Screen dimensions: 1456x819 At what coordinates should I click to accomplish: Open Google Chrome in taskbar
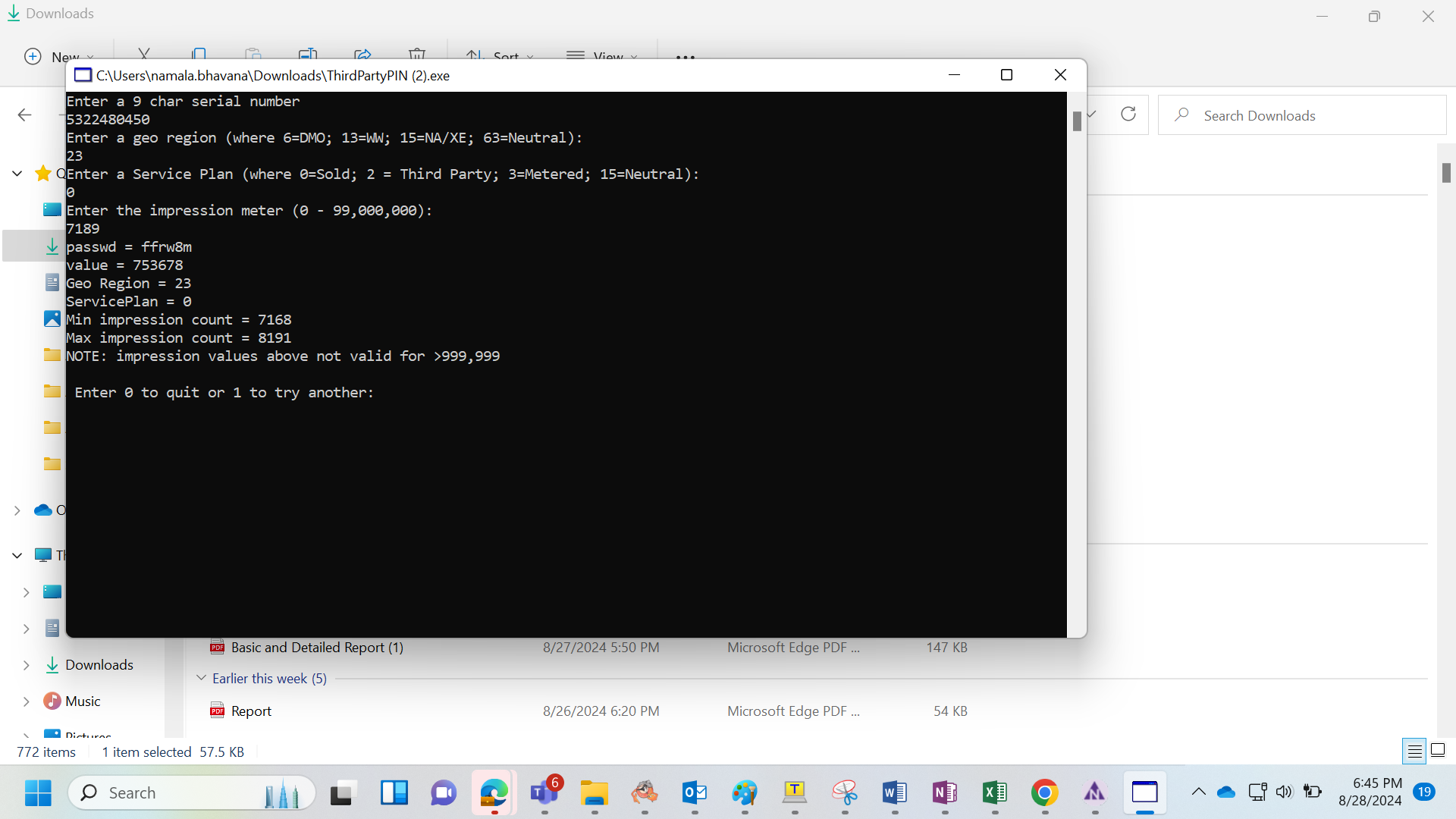pyautogui.click(x=1044, y=793)
